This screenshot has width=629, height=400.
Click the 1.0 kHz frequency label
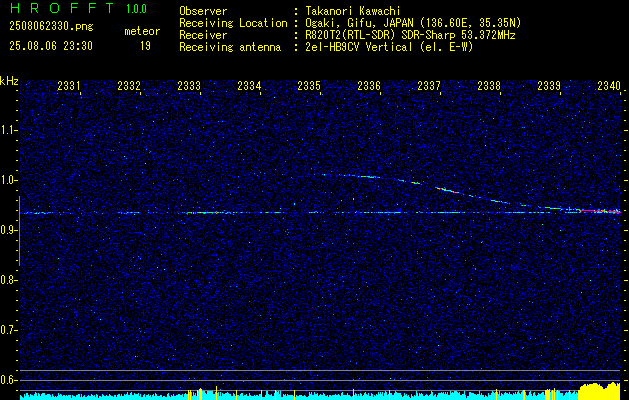(x=8, y=180)
